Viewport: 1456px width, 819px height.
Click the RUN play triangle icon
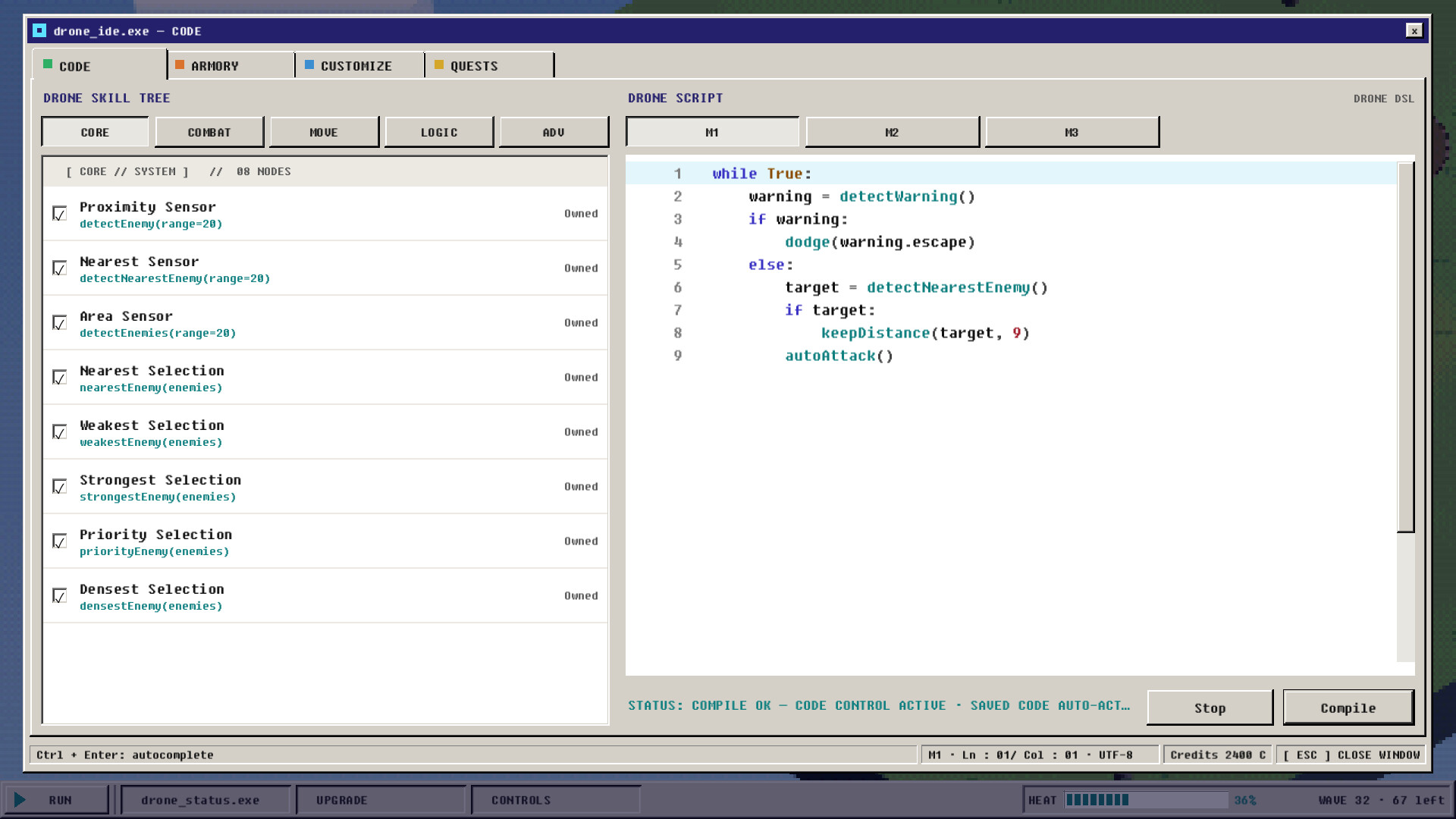20,799
